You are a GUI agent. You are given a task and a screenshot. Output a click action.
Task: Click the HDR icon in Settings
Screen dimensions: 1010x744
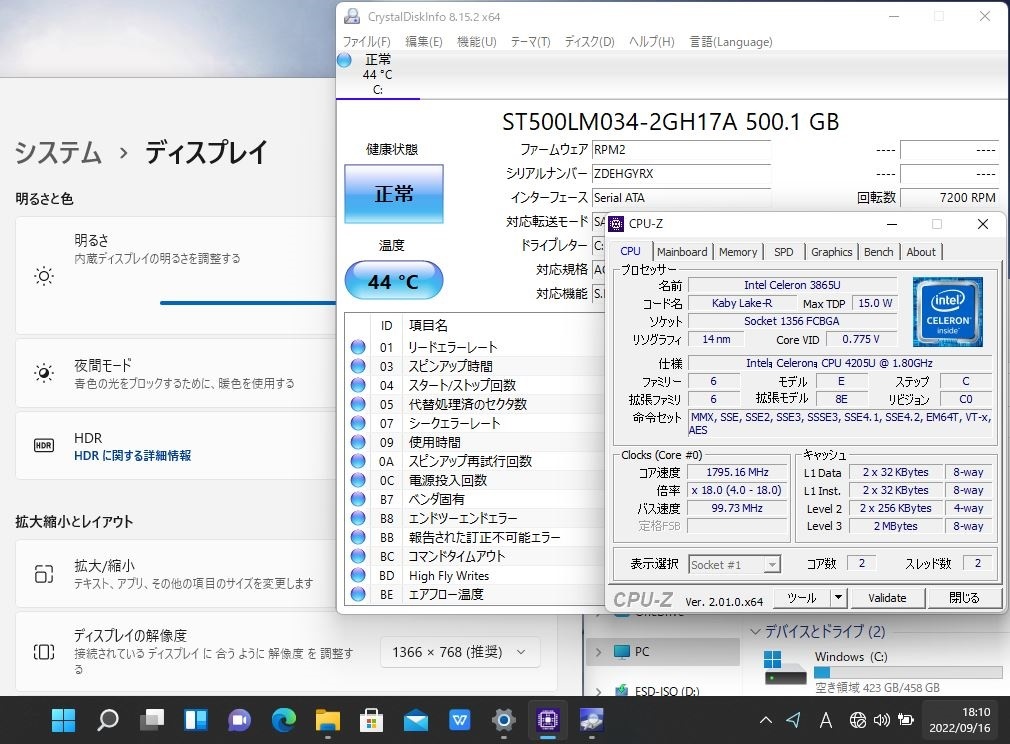point(44,445)
